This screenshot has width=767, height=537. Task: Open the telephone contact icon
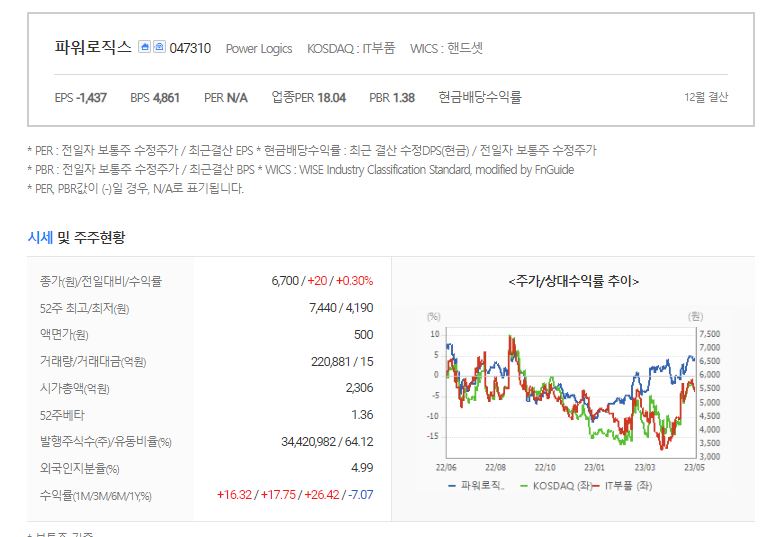pos(159,46)
